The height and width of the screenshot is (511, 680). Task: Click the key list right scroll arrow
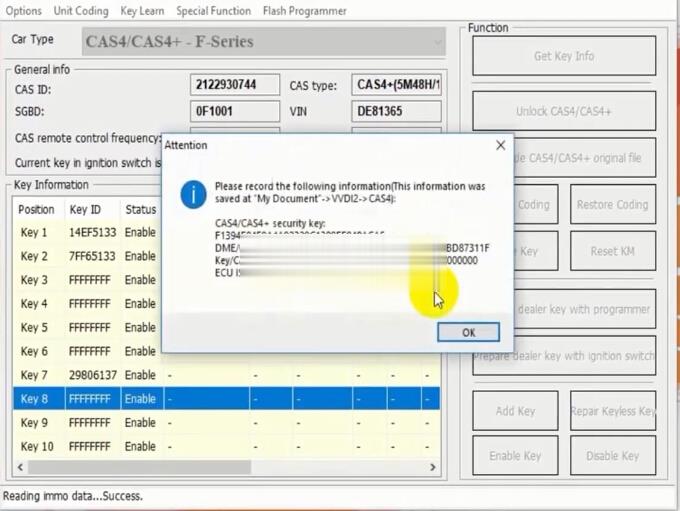[432, 467]
